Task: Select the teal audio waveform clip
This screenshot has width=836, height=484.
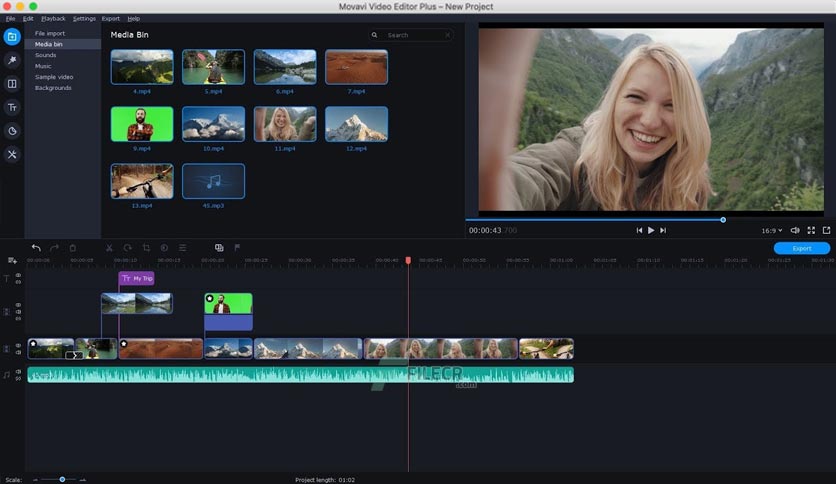Action: [301, 375]
